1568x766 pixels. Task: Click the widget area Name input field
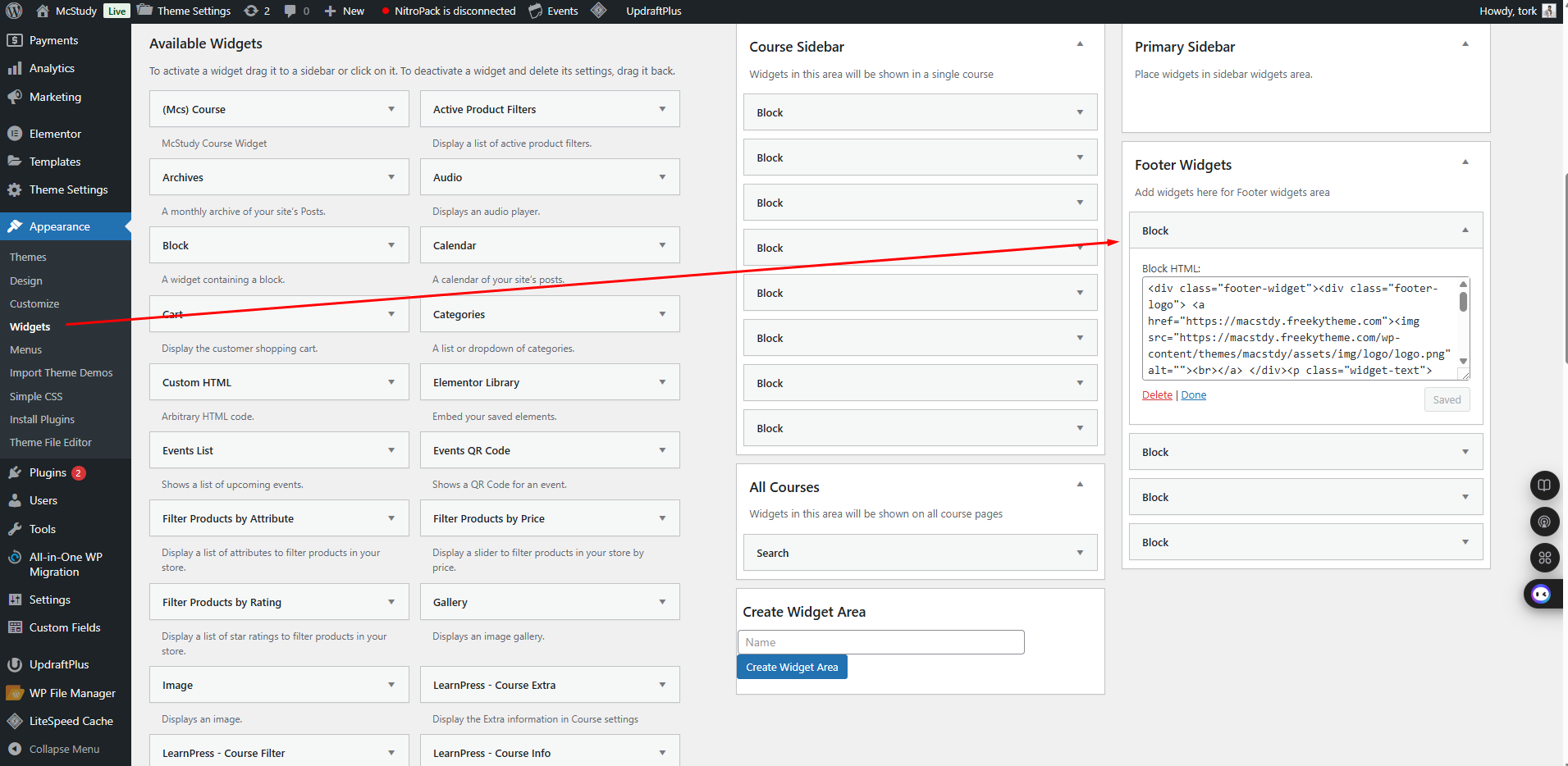880,642
